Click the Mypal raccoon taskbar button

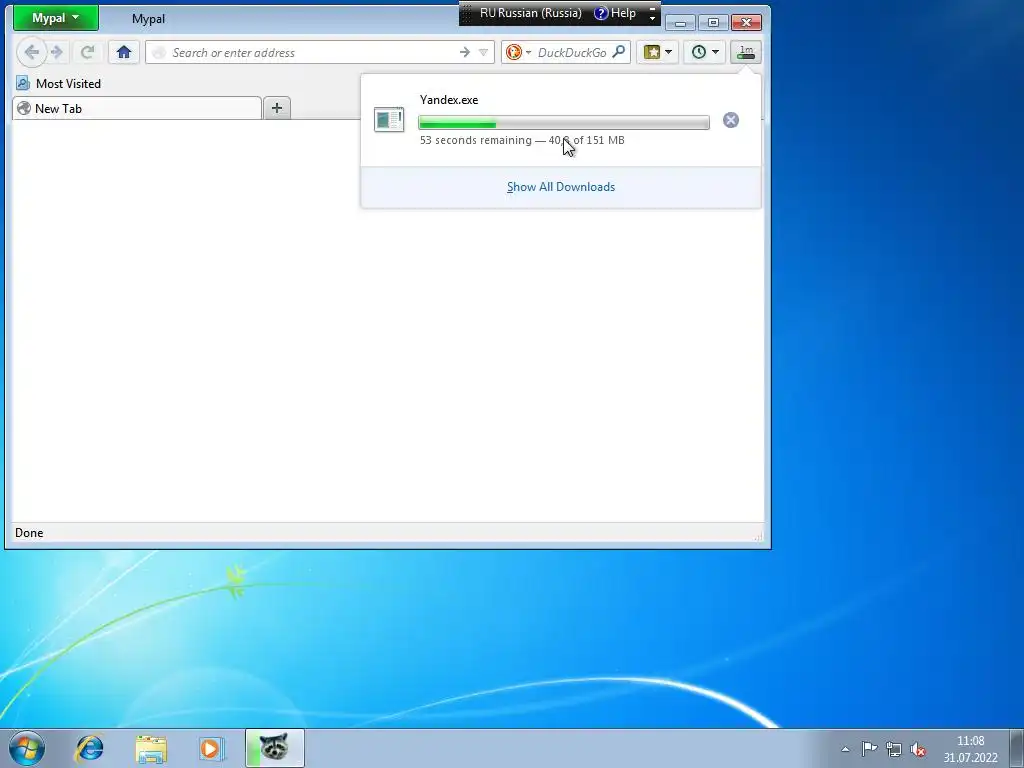(274, 748)
